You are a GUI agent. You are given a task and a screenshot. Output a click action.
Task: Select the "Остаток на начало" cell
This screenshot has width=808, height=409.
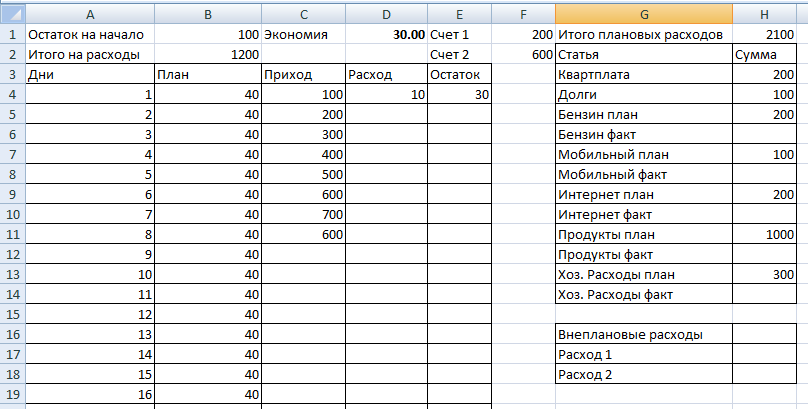click(x=90, y=34)
